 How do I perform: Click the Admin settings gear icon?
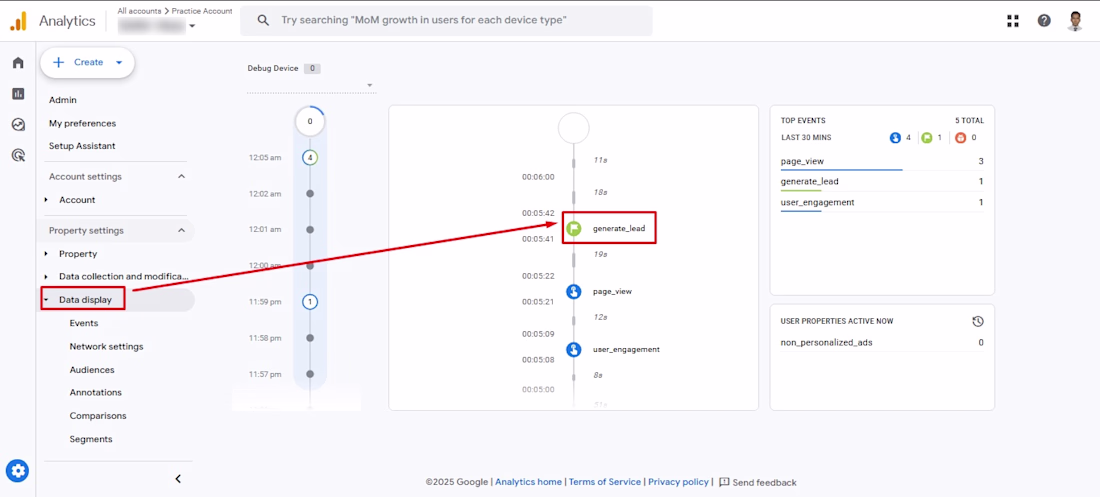point(18,471)
